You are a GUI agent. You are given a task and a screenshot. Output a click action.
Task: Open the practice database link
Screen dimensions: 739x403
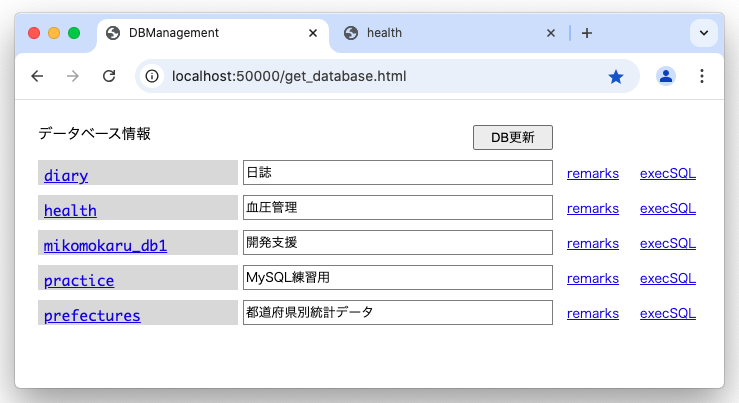click(x=79, y=280)
